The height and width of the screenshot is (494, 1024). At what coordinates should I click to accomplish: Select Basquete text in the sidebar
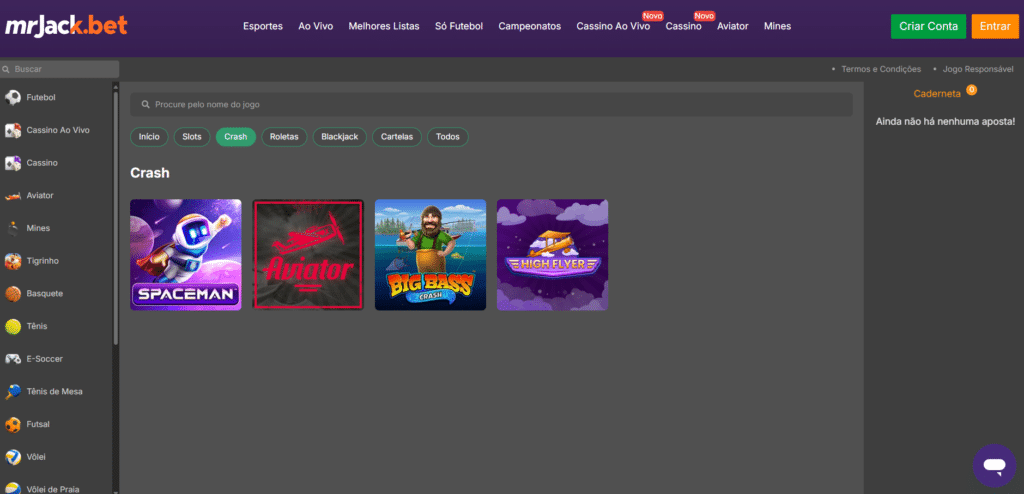tap(44, 293)
